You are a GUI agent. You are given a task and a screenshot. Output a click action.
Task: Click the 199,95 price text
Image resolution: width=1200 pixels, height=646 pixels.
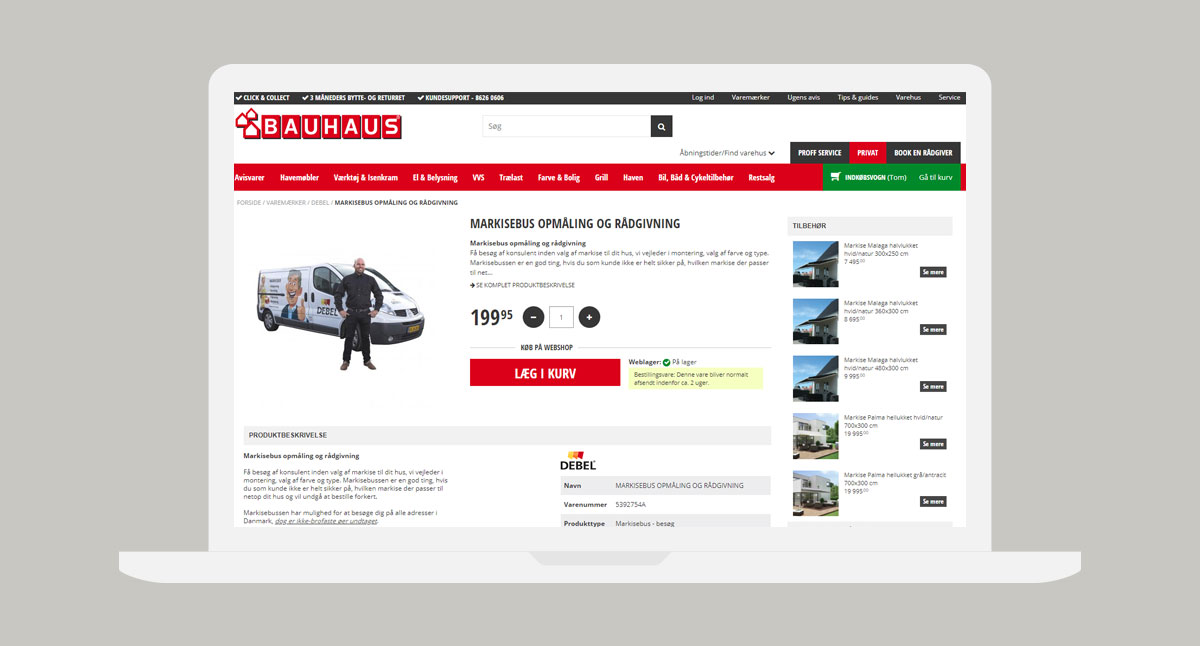[492, 317]
